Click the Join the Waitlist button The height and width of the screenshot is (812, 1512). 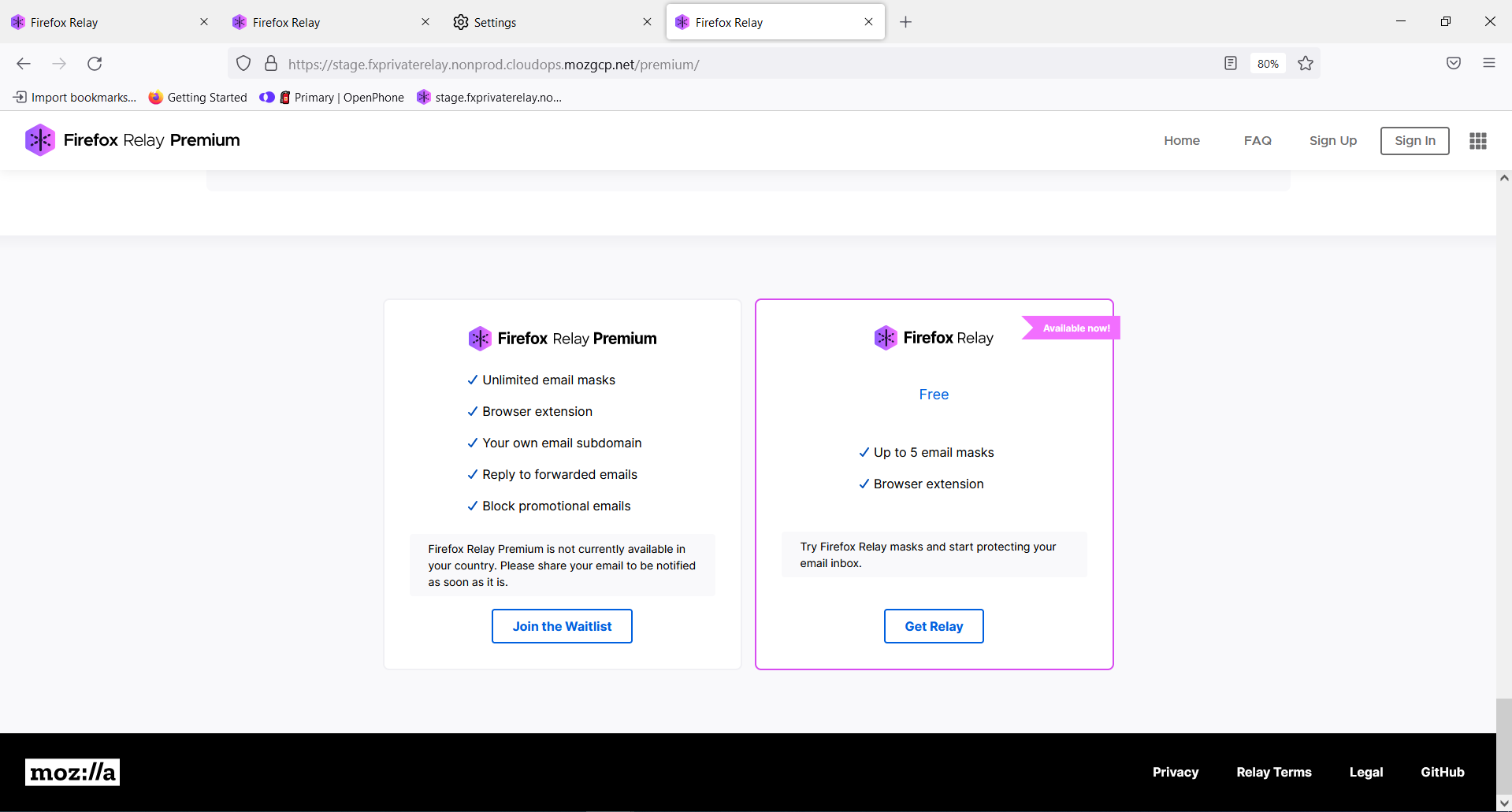point(562,626)
